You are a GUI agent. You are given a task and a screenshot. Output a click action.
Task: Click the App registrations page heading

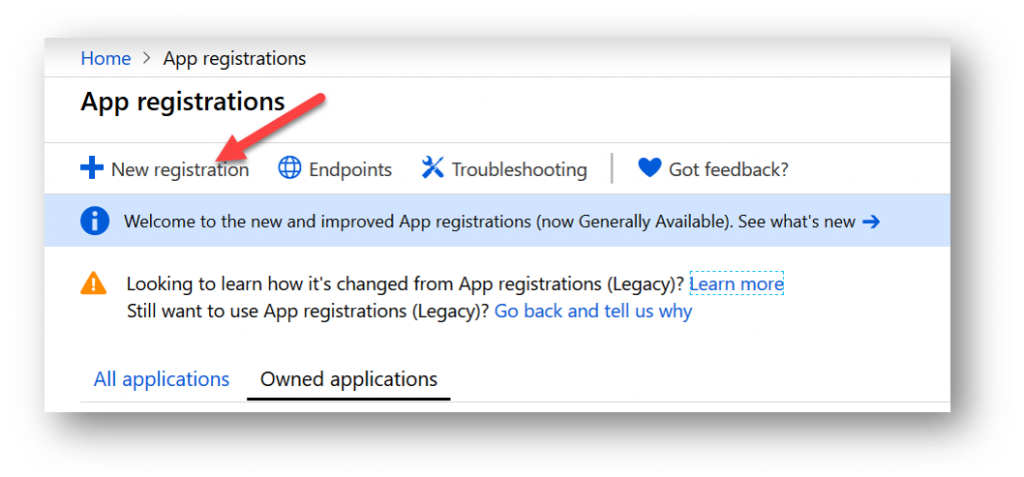[183, 103]
